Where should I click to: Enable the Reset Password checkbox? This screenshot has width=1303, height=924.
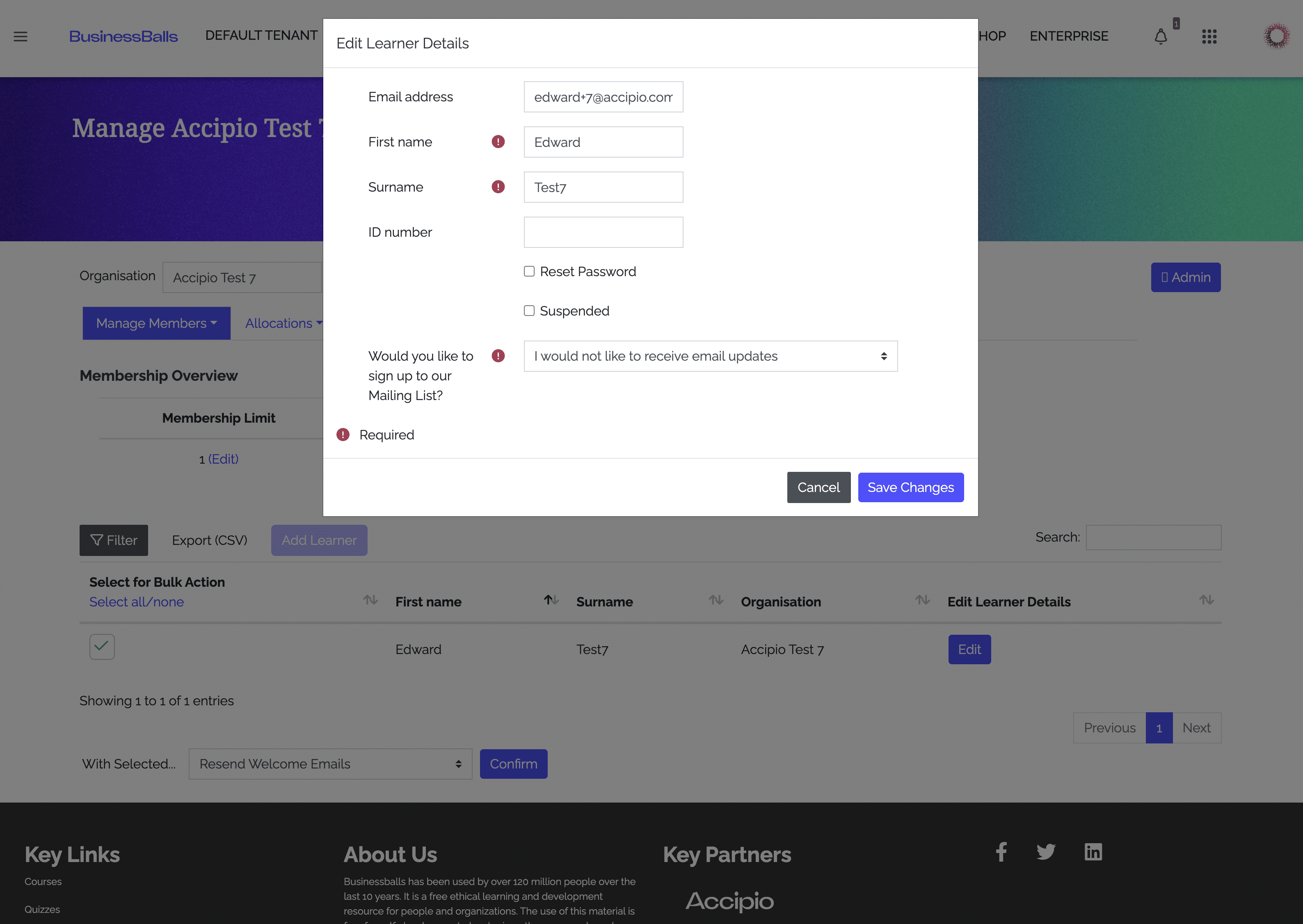point(530,271)
